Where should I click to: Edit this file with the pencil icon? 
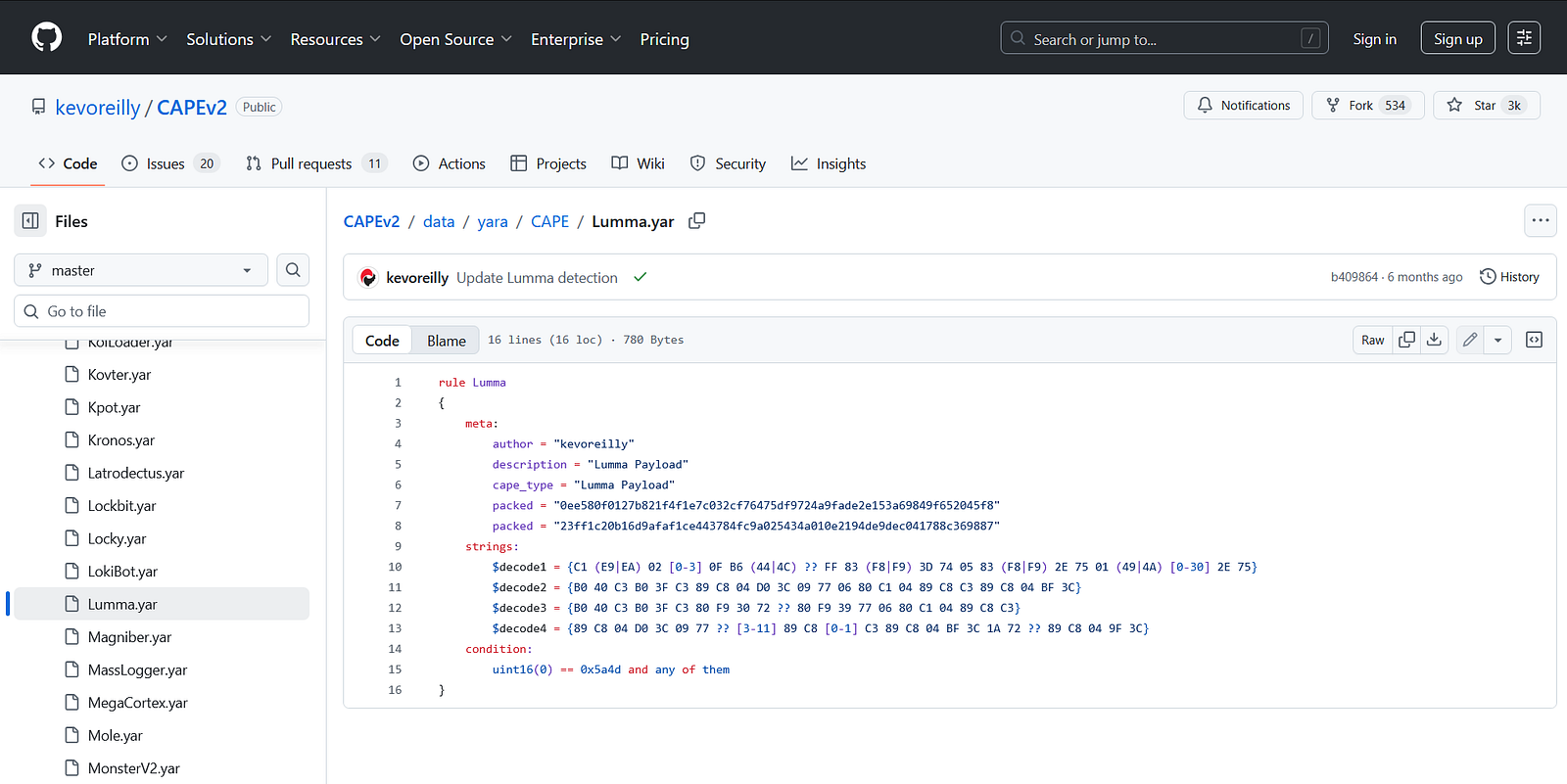1470,340
